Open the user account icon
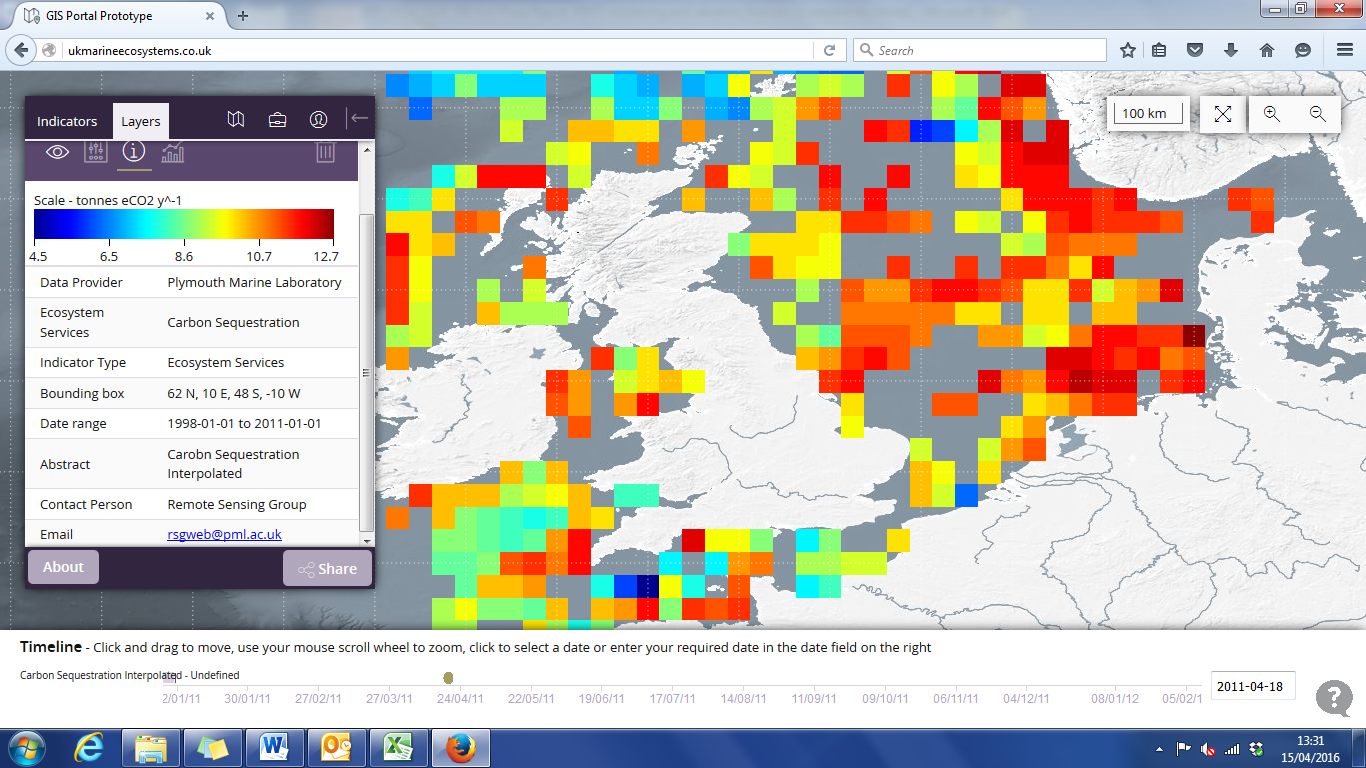 318,118
